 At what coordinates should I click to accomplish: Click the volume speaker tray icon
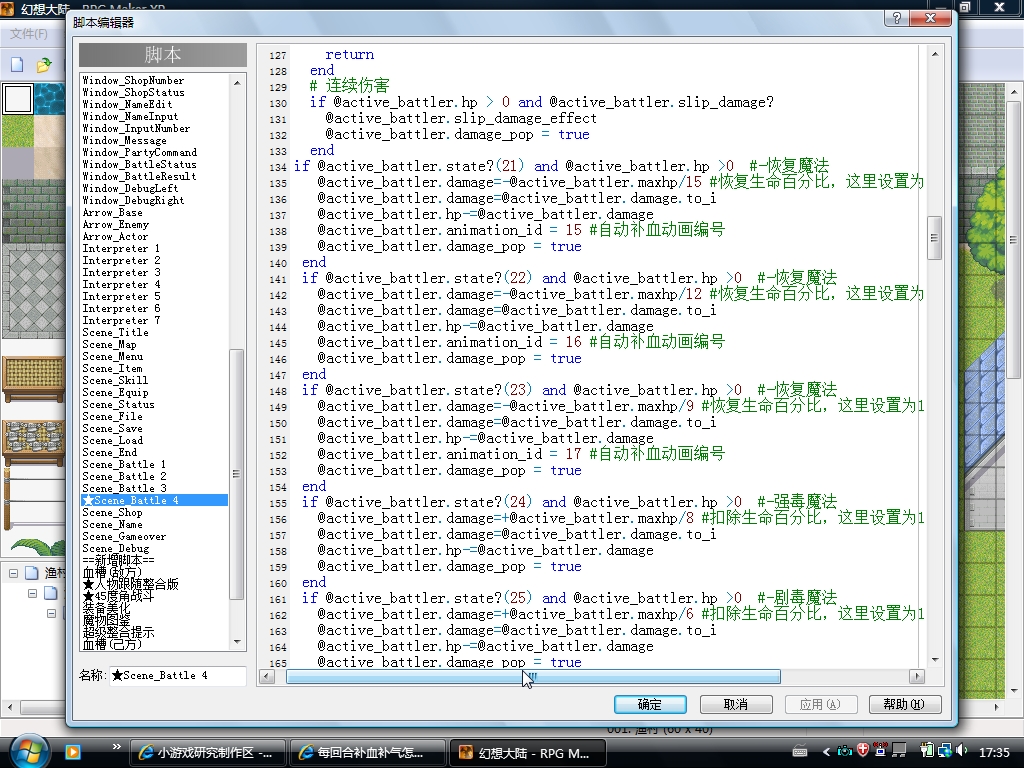[x=962, y=751]
